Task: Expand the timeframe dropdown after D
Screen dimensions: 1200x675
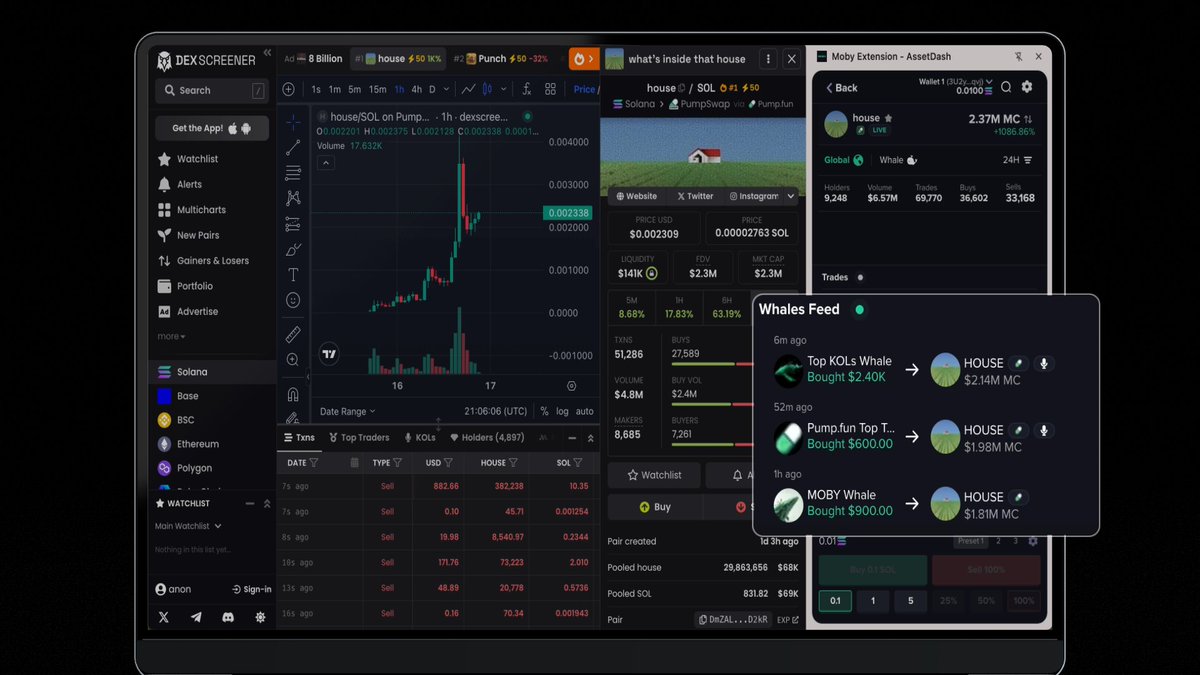Action: pyautogui.click(x=448, y=90)
